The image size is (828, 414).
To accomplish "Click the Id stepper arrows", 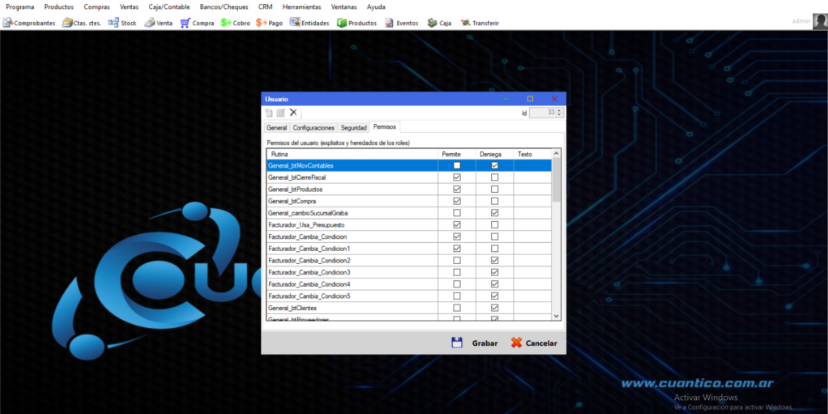I will (x=560, y=112).
